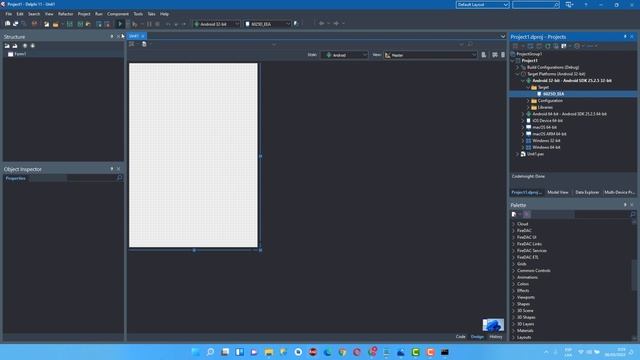Screen dimensions: 640x360
Task: Open the View Master dropdown in designer
Action: click(430, 55)
